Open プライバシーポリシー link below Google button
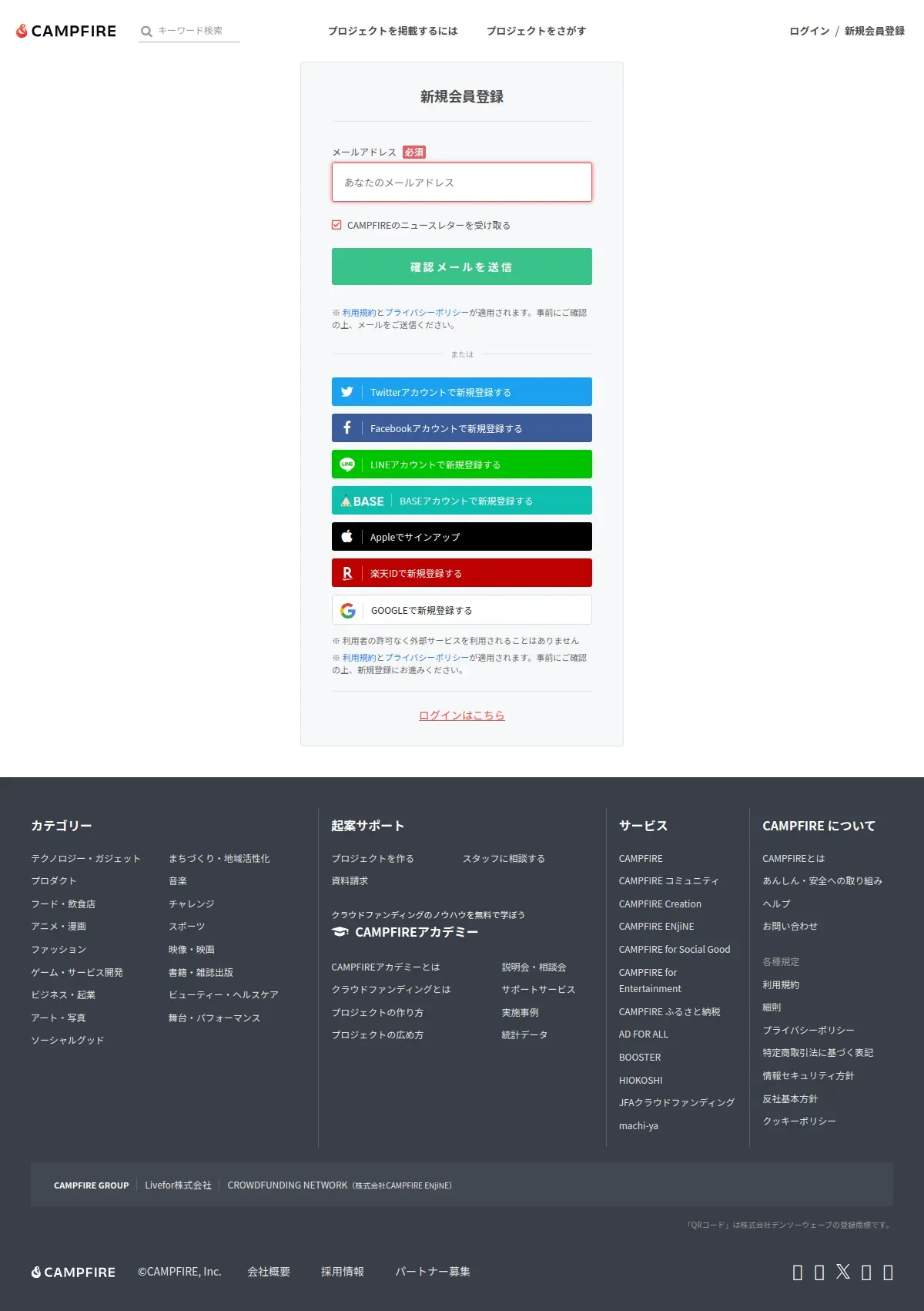924x1311 pixels. coord(427,658)
